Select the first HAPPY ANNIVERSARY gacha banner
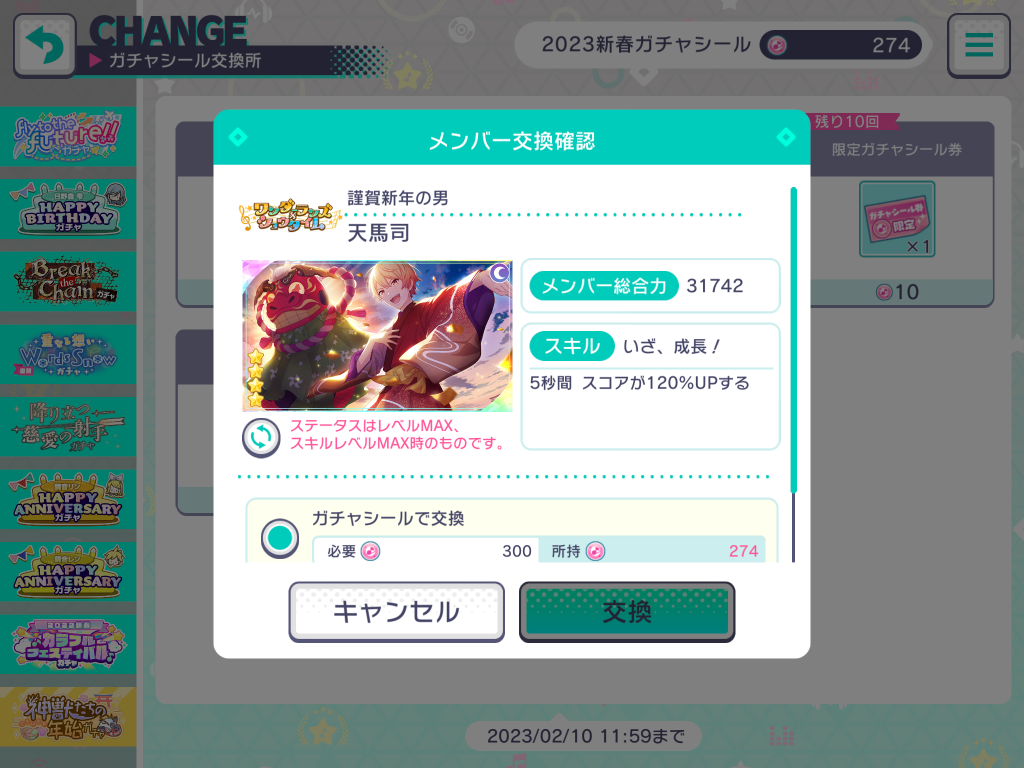Image resolution: width=1024 pixels, height=768 pixels. [x=68, y=499]
